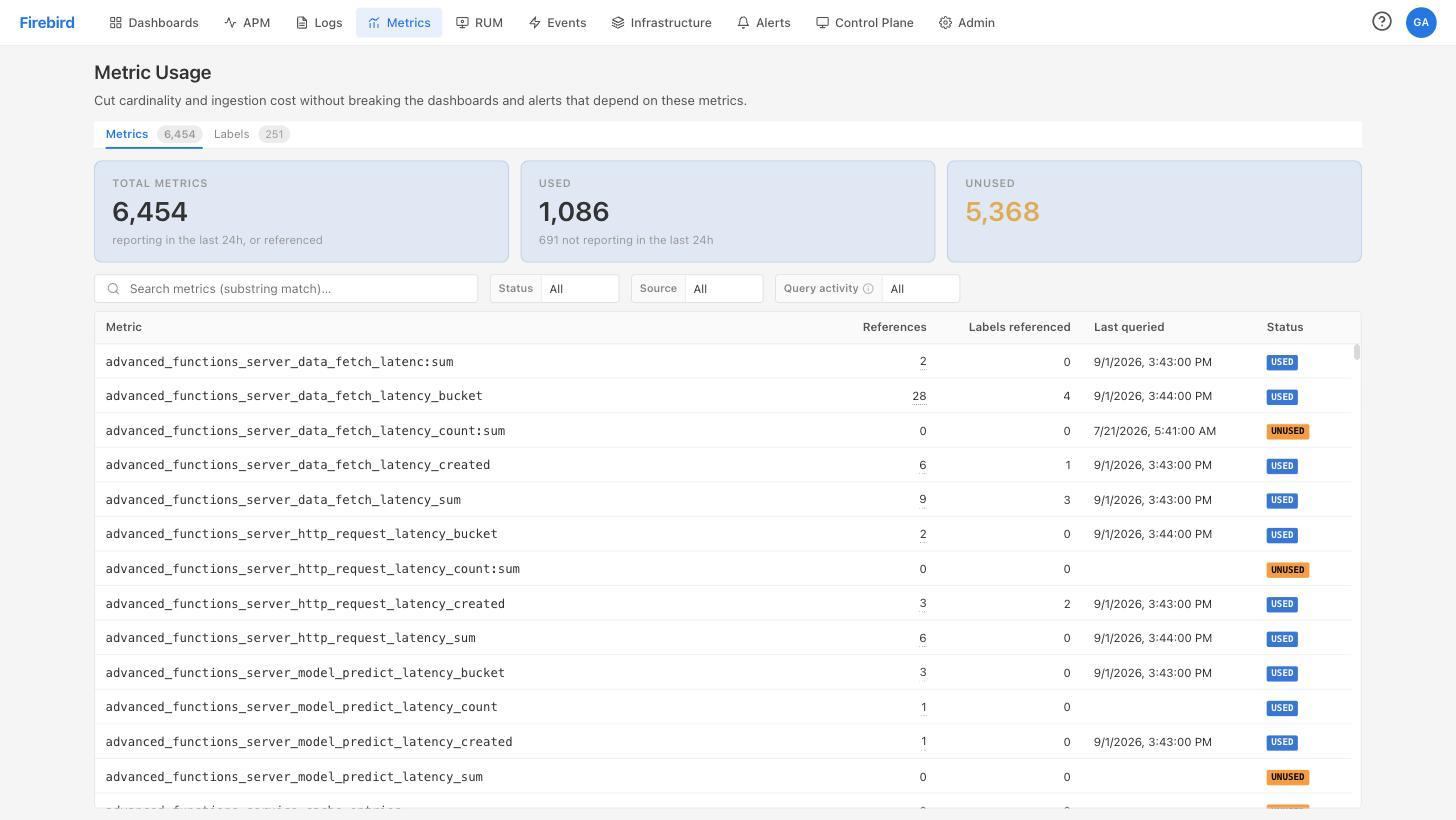Click the help question mark icon

point(1381,21)
